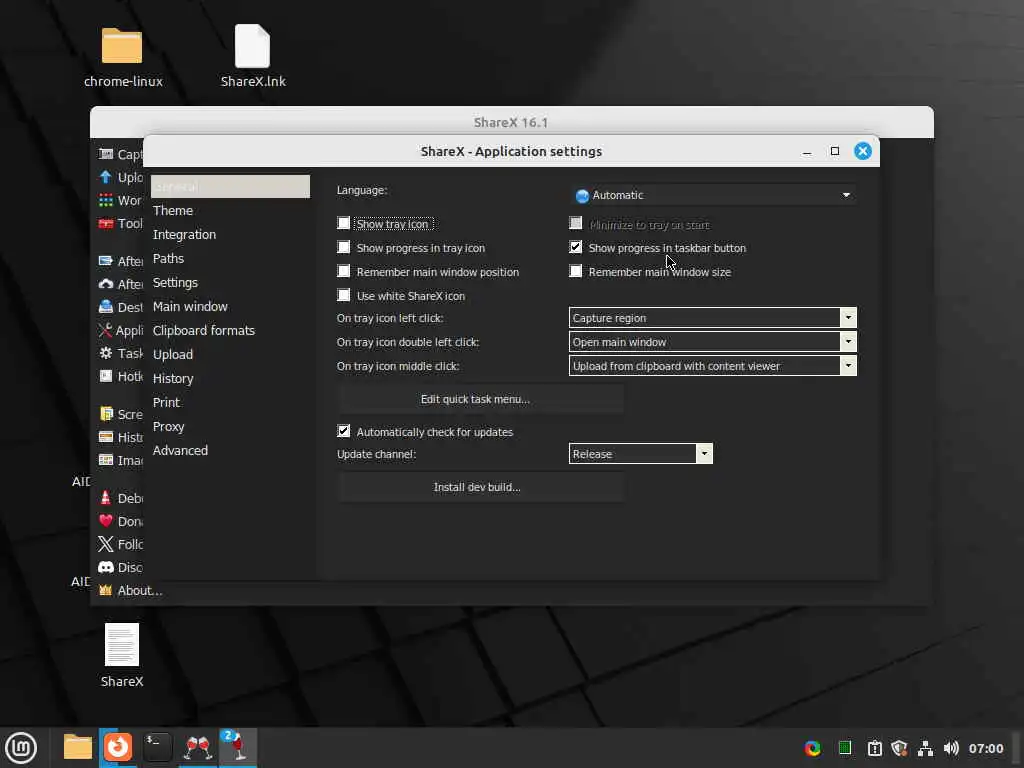Switch to Wine ShareX taskbar window with badge 2
Viewport: 1024px width, 768px height.
[x=238, y=746]
